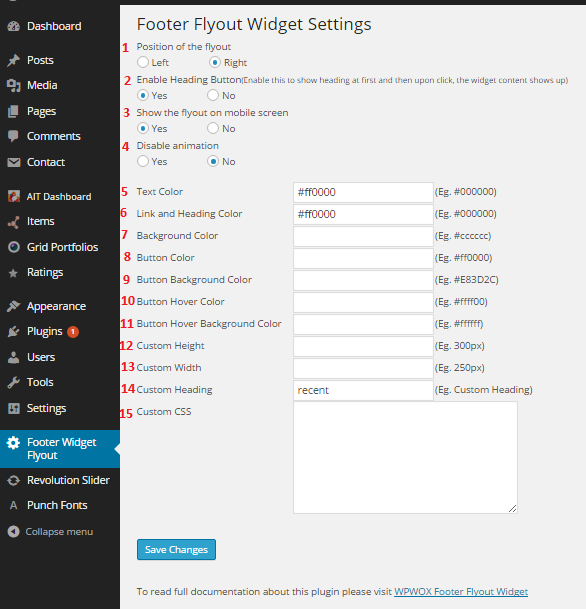Open the WPWOX Footer Flyout Widget link

coord(461,592)
